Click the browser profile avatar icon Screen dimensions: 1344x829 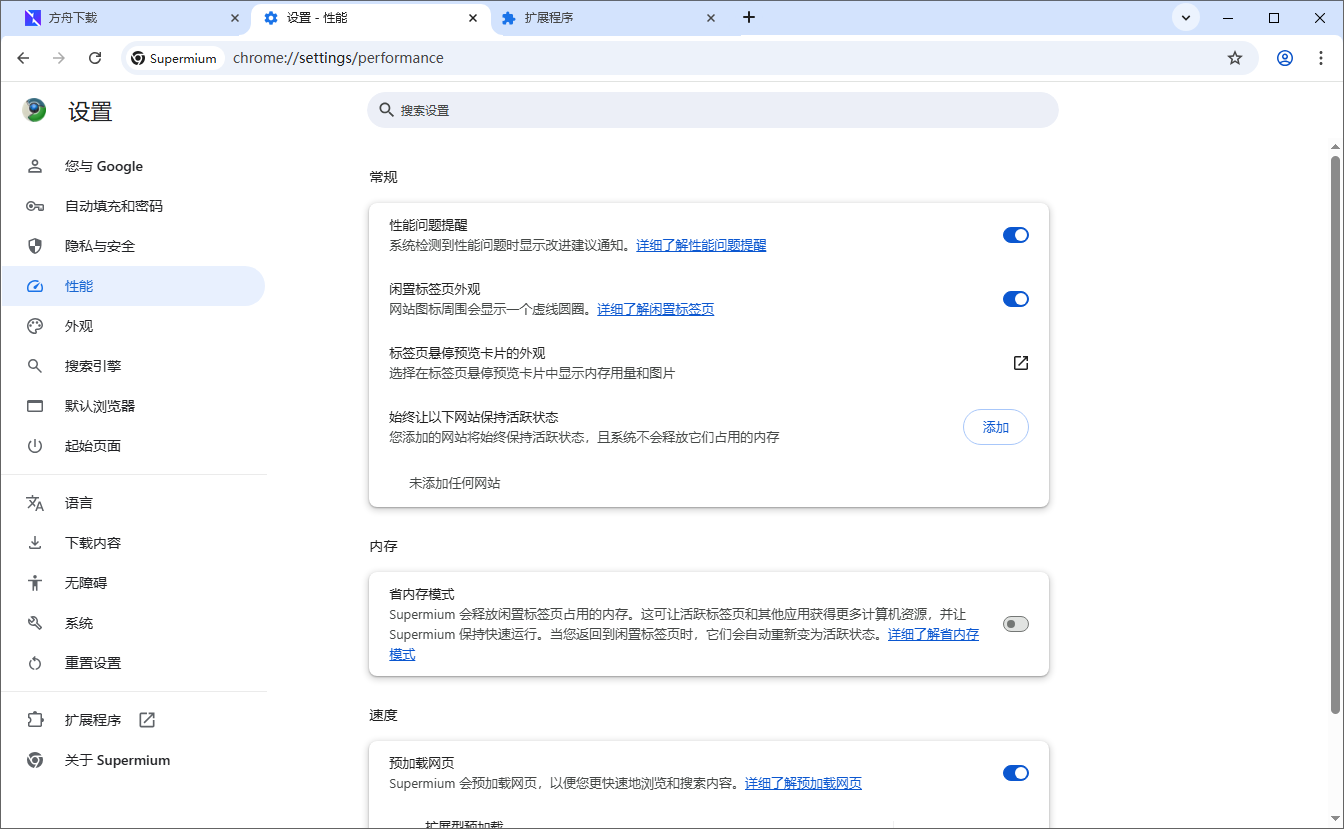(x=1284, y=58)
